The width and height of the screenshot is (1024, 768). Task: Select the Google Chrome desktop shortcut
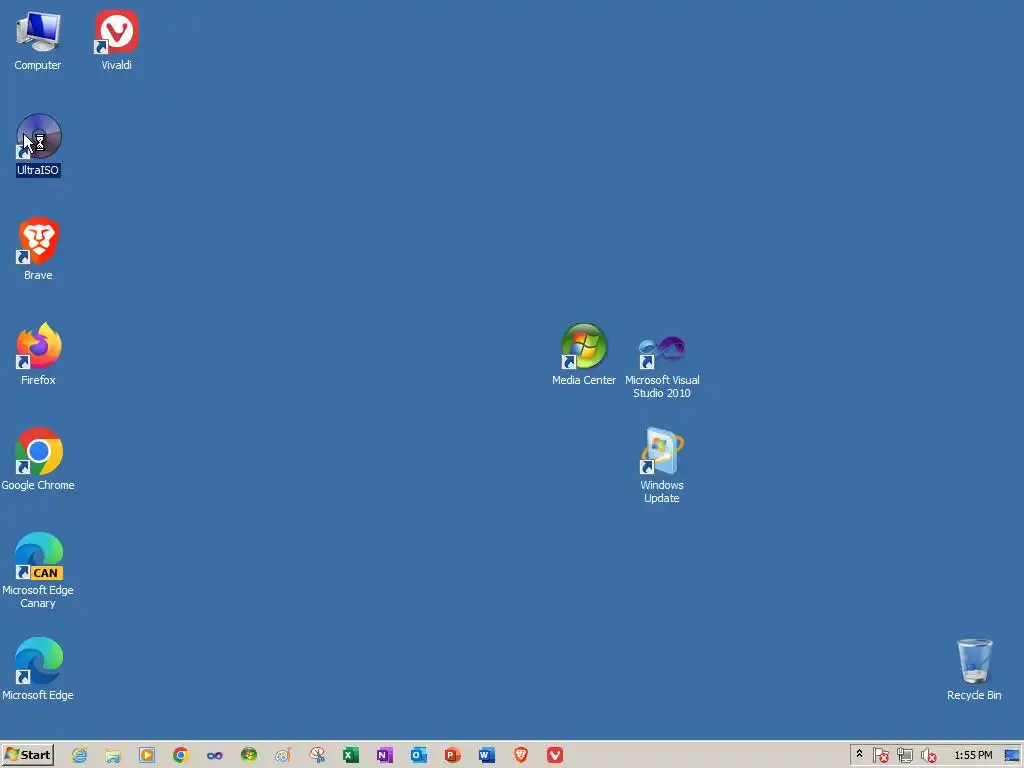tap(38, 459)
